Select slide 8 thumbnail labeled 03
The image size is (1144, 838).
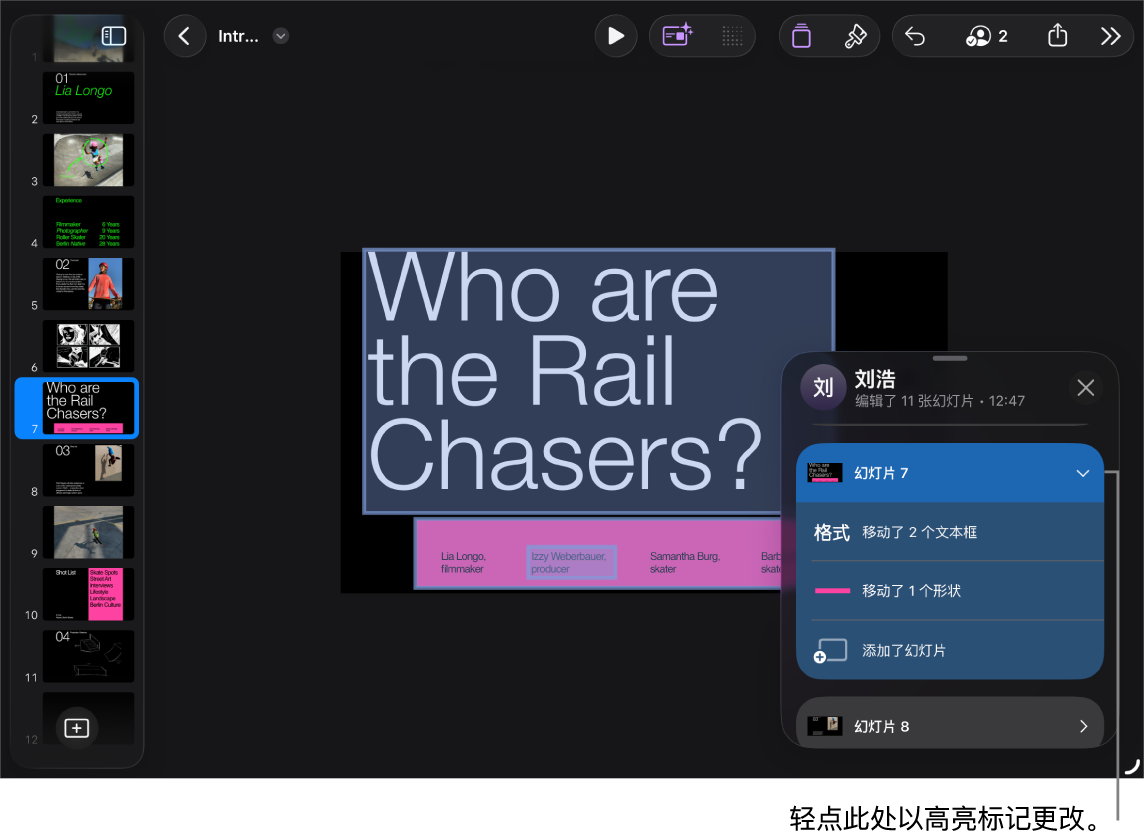[88, 470]
